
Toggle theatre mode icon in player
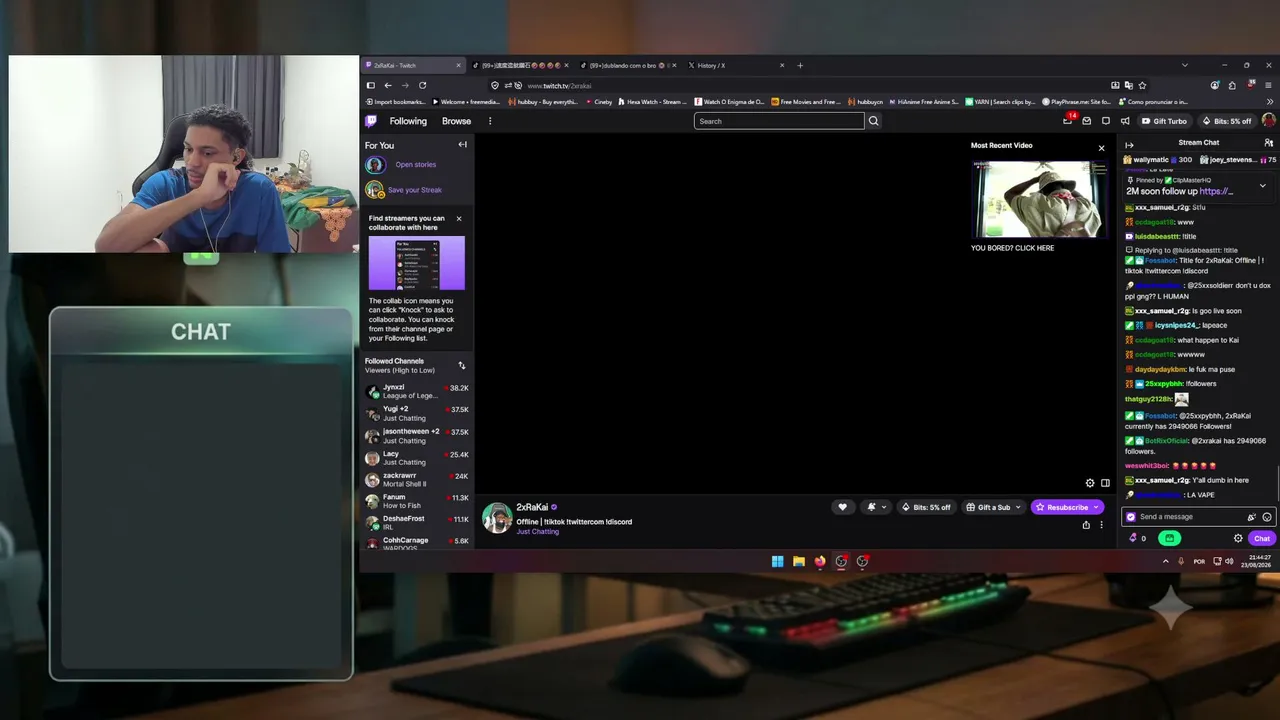[x=1105, y=483]
